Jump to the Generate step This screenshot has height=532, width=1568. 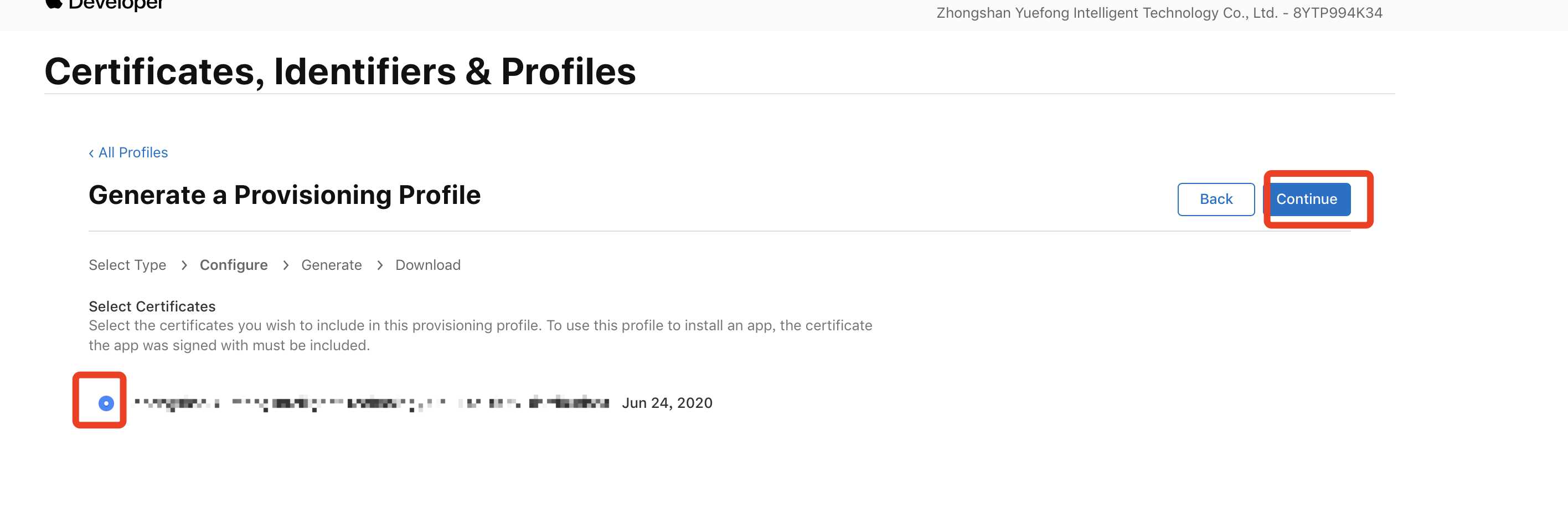(332, 265)
